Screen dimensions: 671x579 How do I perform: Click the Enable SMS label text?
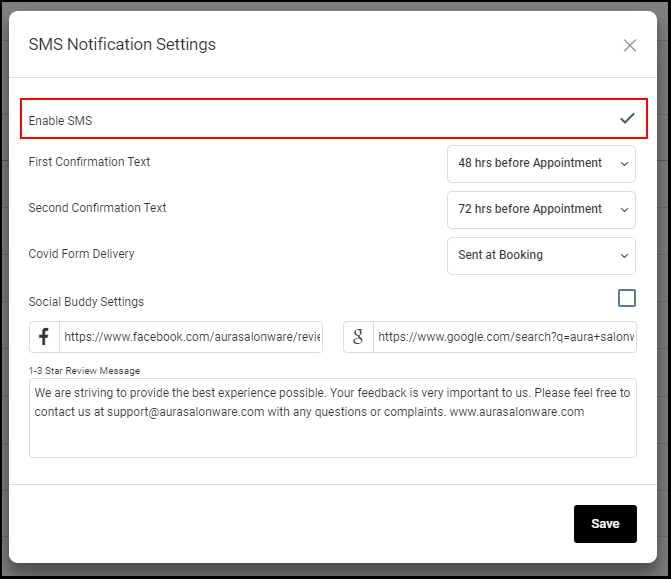60,121
